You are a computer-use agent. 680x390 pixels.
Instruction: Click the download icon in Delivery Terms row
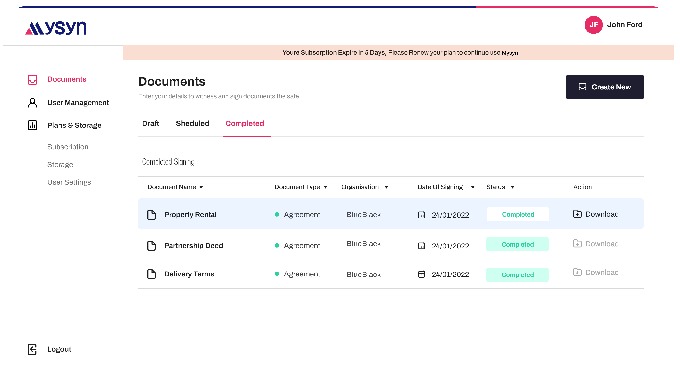tap(577, 272)
